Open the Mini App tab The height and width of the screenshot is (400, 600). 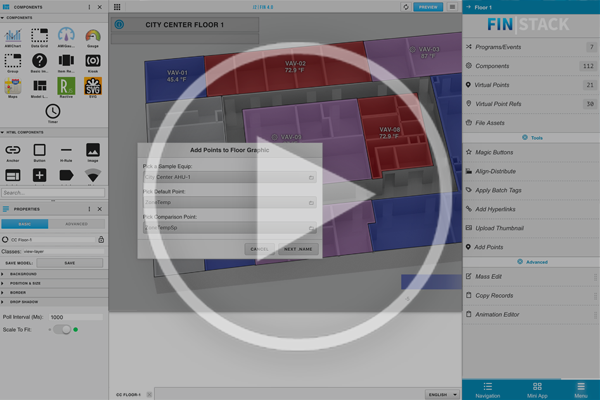coord(537,390)
